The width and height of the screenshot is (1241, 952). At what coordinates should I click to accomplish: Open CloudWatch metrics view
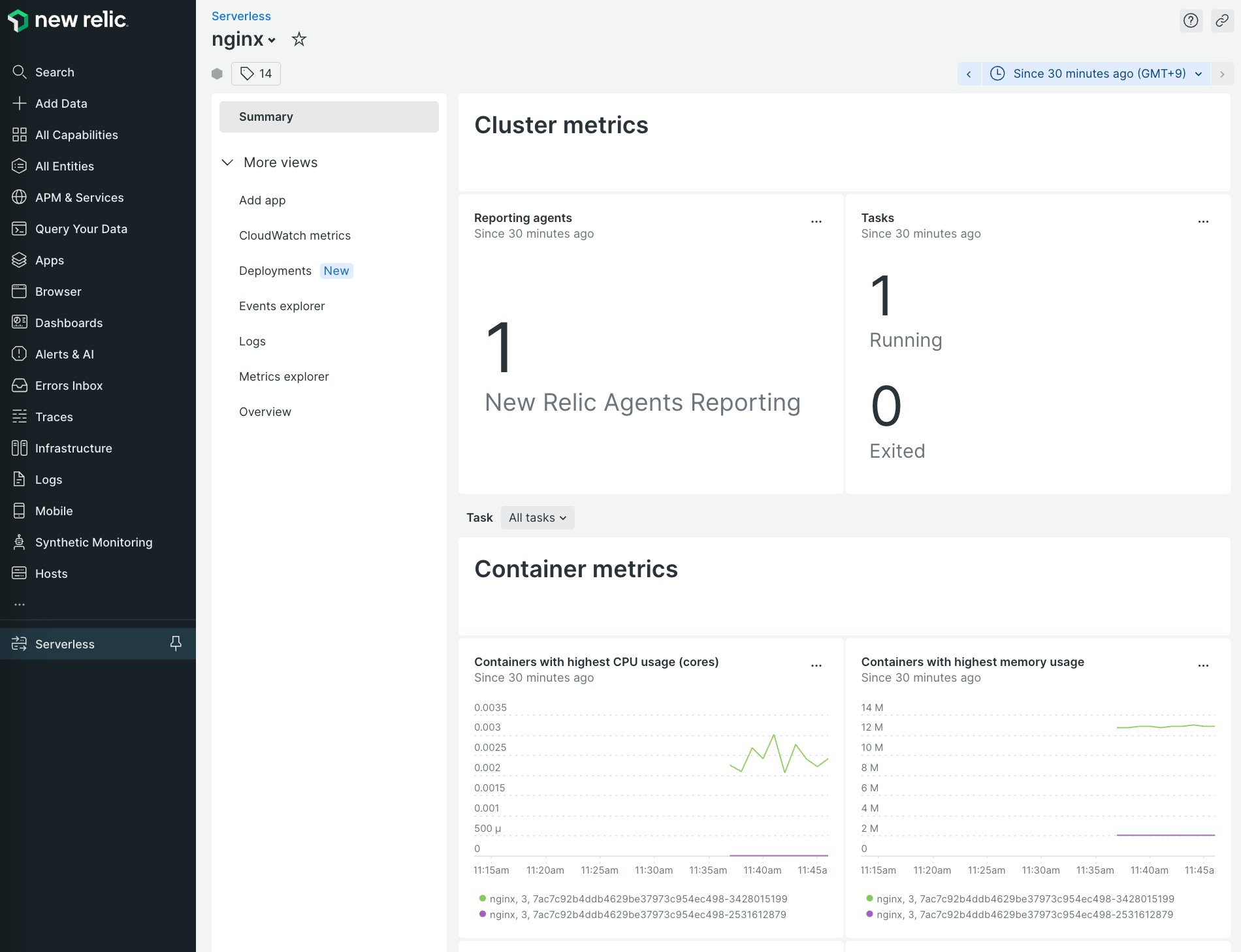pos(295,235)
